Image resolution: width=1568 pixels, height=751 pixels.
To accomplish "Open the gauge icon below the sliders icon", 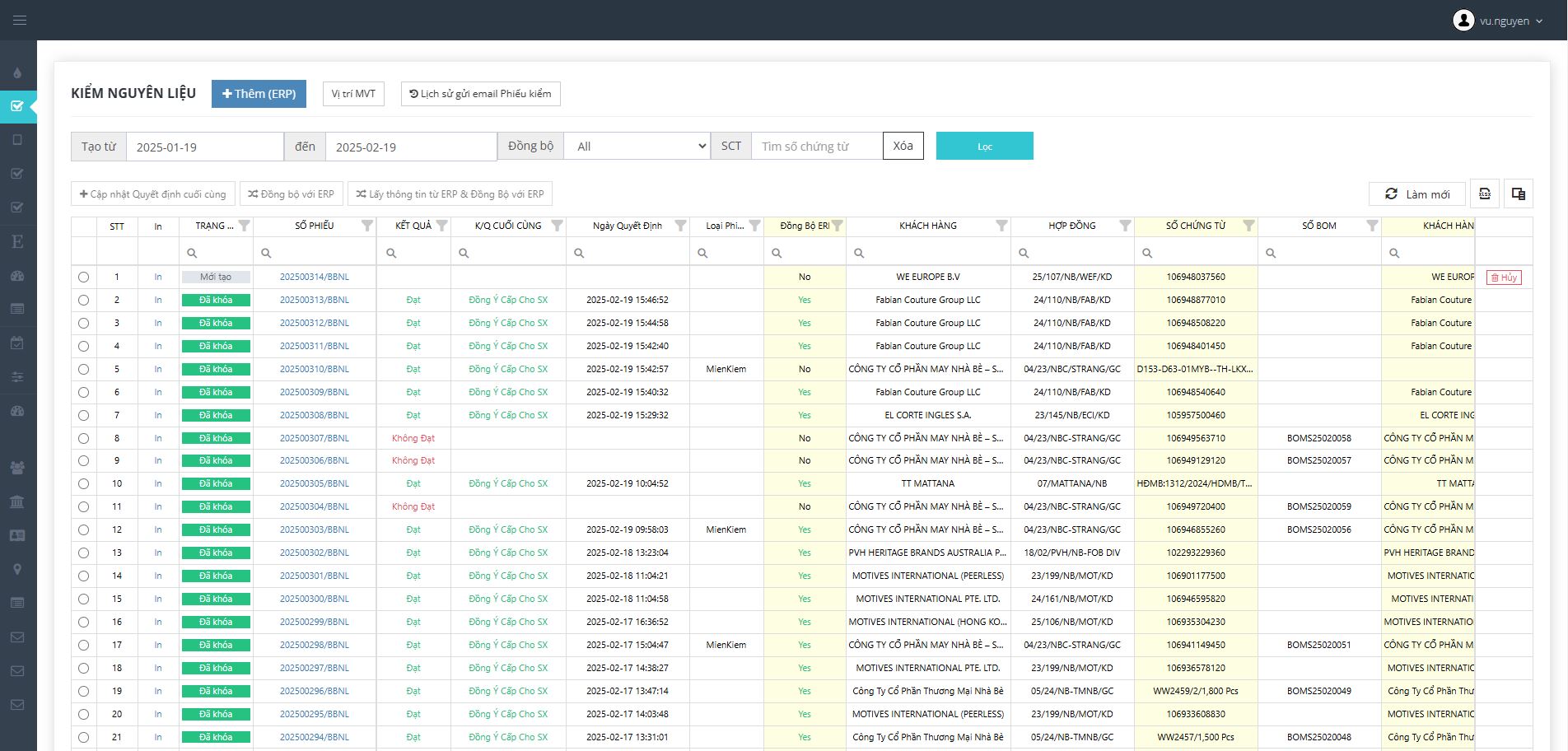I will [x=17, y=411].
